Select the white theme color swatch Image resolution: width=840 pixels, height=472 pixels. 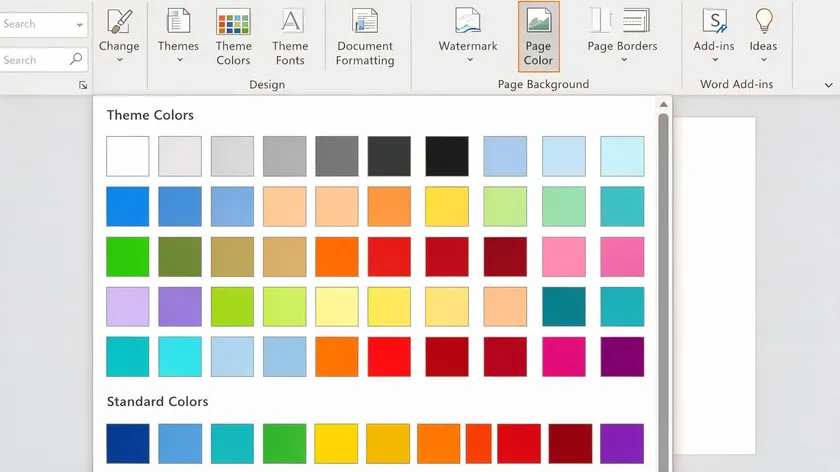pyautogui.click(x=128, y=156)
